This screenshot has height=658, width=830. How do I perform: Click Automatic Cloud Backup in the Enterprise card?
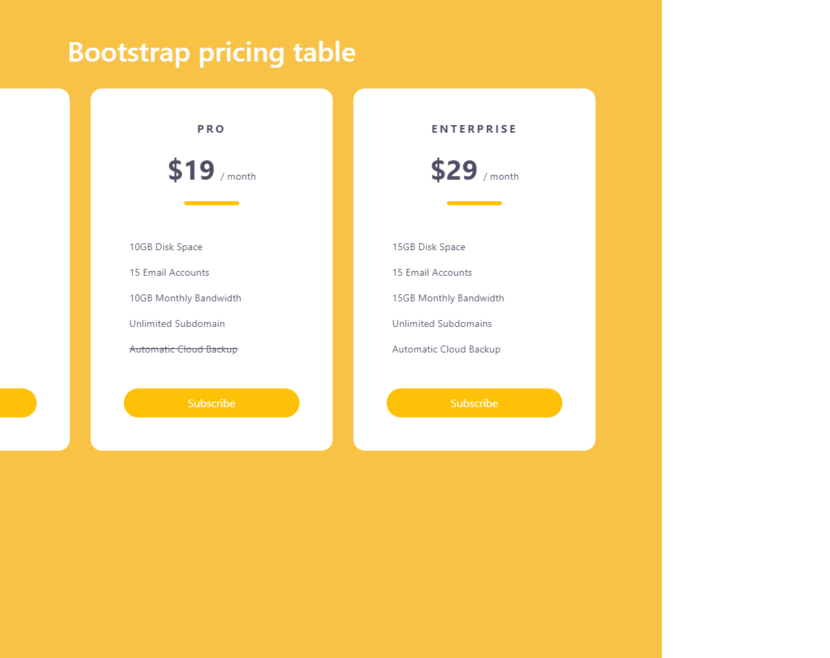coord(446,349)
